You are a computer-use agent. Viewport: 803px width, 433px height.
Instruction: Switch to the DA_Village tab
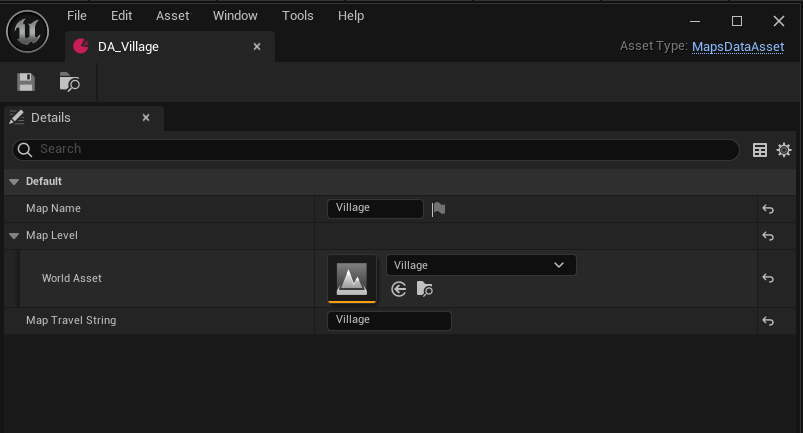128,47
